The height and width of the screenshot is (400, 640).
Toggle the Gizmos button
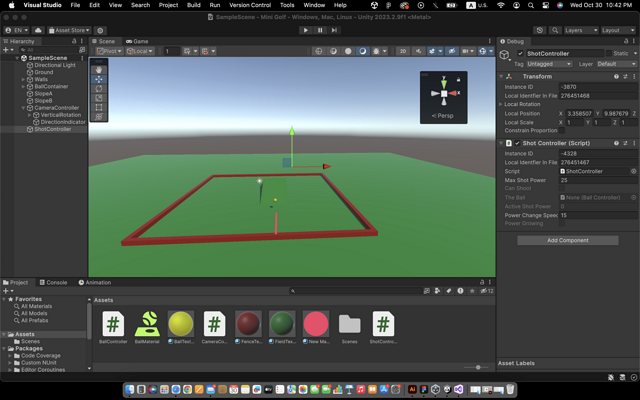(482, 51)
